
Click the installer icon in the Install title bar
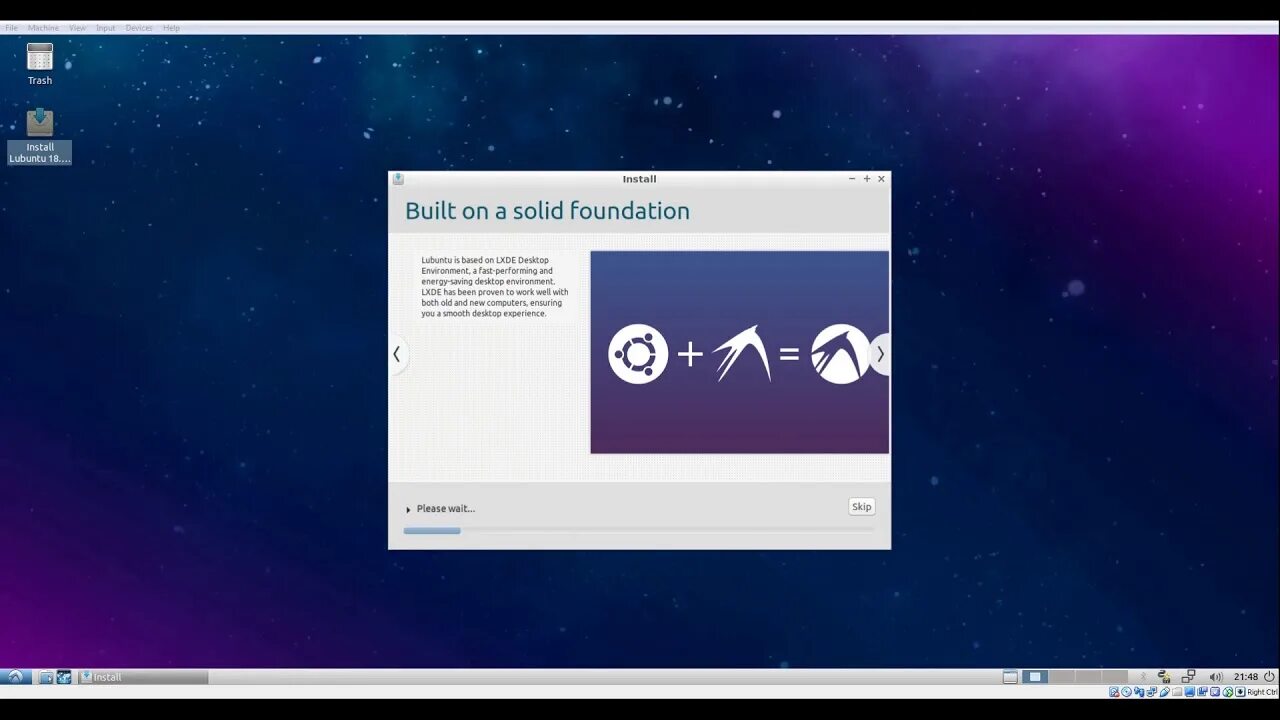pos(398,179)
